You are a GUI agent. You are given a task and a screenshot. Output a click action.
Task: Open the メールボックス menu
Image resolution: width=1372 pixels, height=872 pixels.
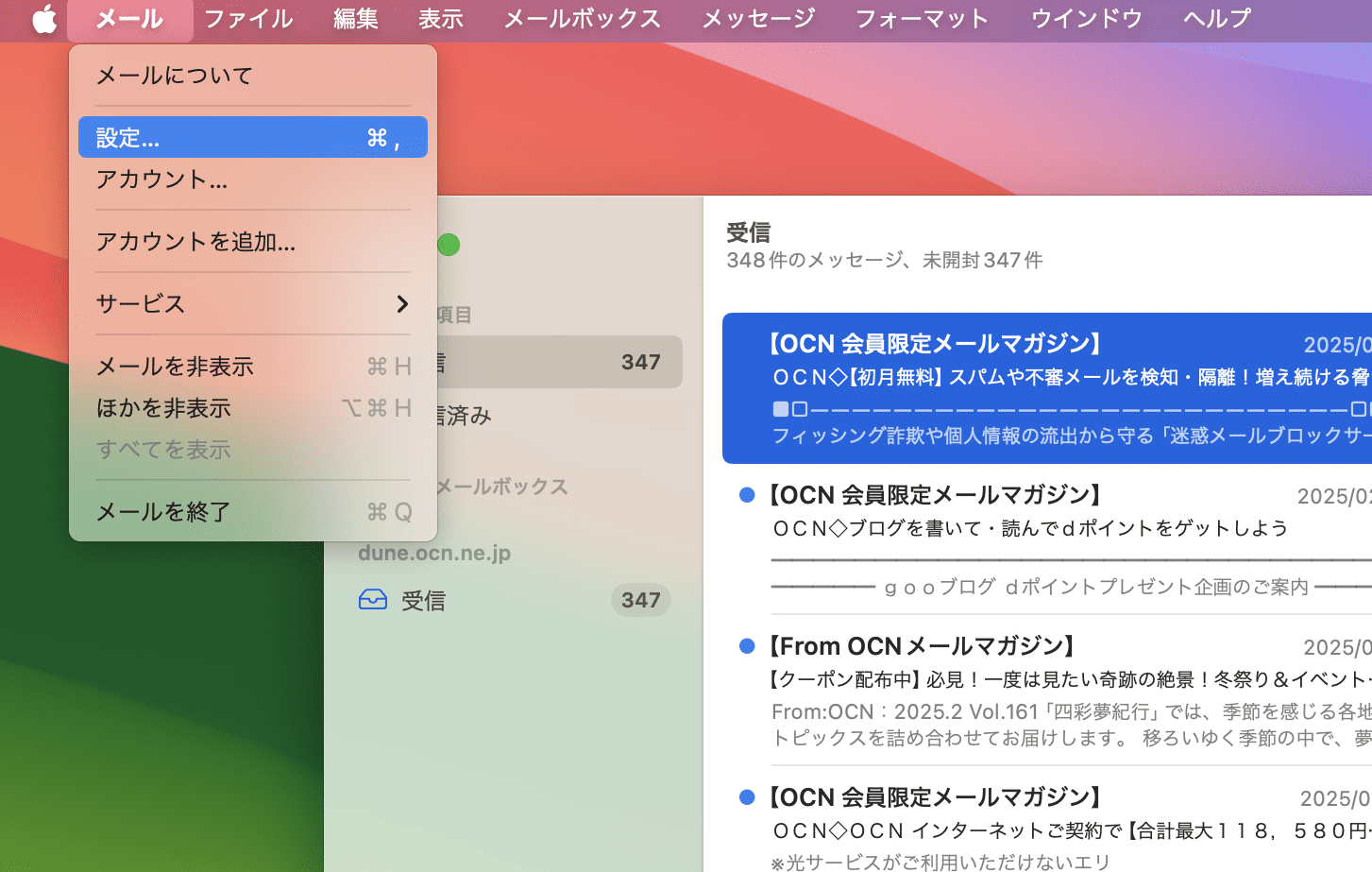coord(583,19)
